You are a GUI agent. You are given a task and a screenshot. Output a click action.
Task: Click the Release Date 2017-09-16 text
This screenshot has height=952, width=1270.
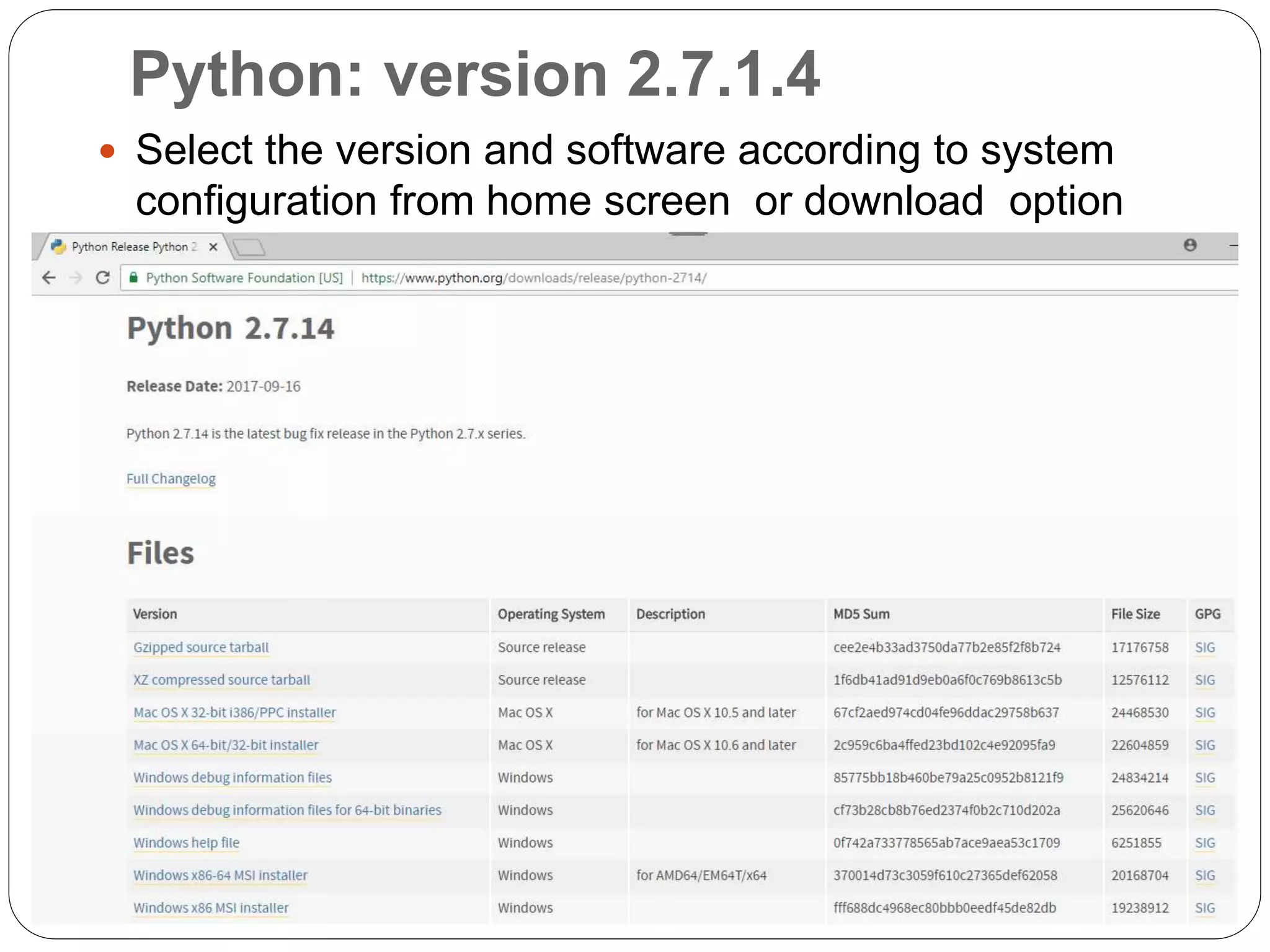coord(213,386)
